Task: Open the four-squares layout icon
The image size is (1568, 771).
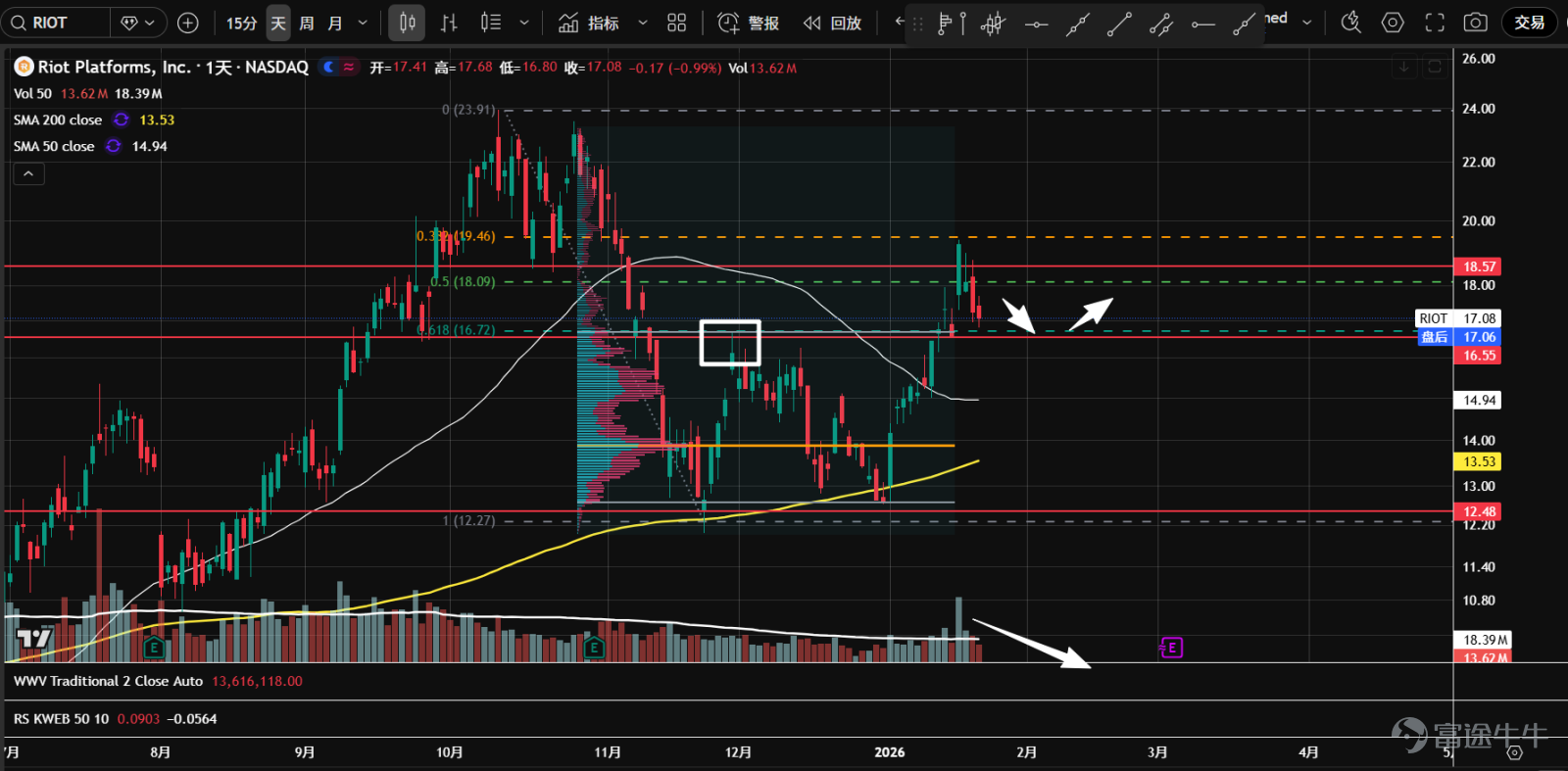Action: coord(677,23)
